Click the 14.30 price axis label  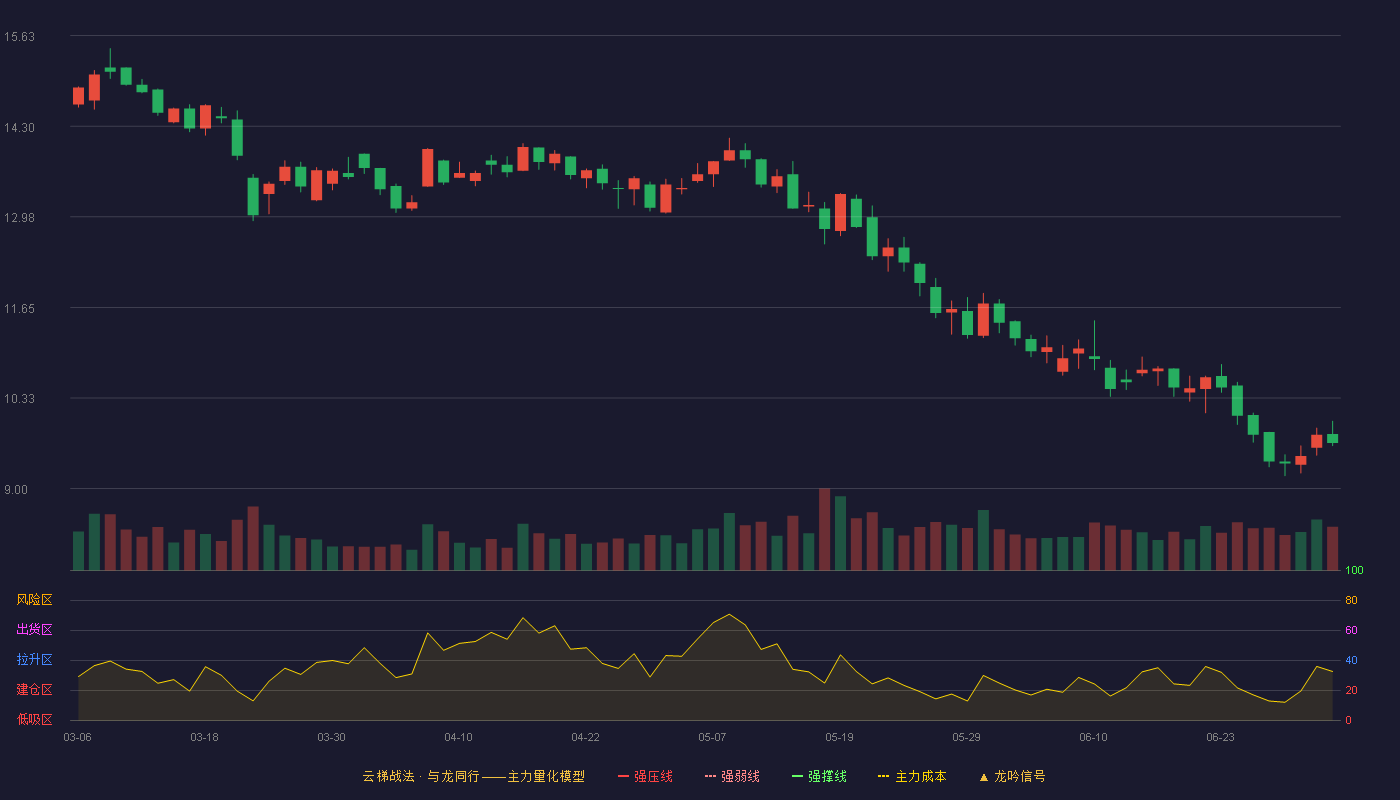(x=19, y=127)
